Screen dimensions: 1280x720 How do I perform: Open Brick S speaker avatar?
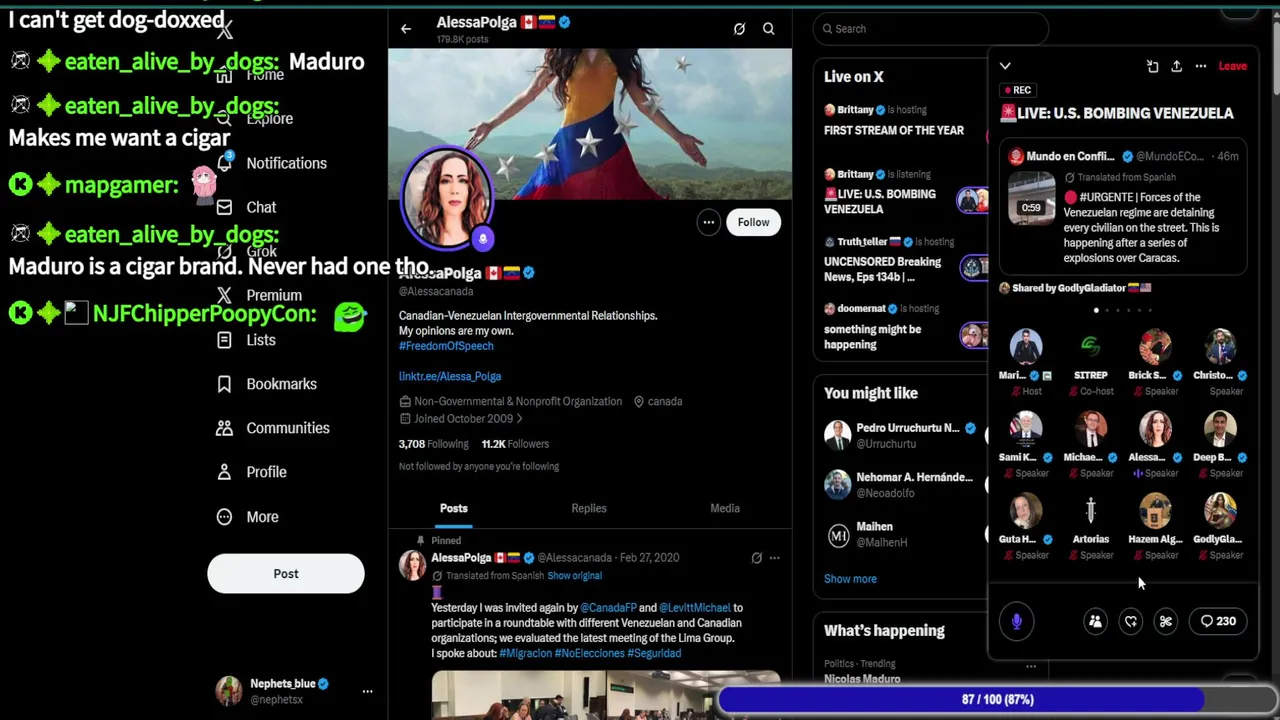pos(1155,347)
